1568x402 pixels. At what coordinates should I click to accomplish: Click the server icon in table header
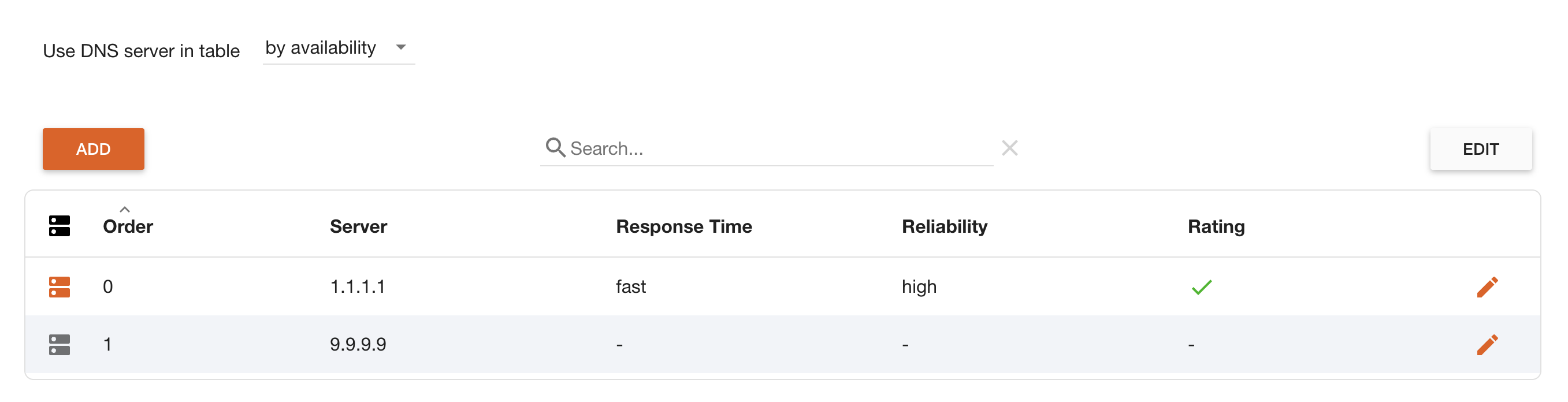60,226
